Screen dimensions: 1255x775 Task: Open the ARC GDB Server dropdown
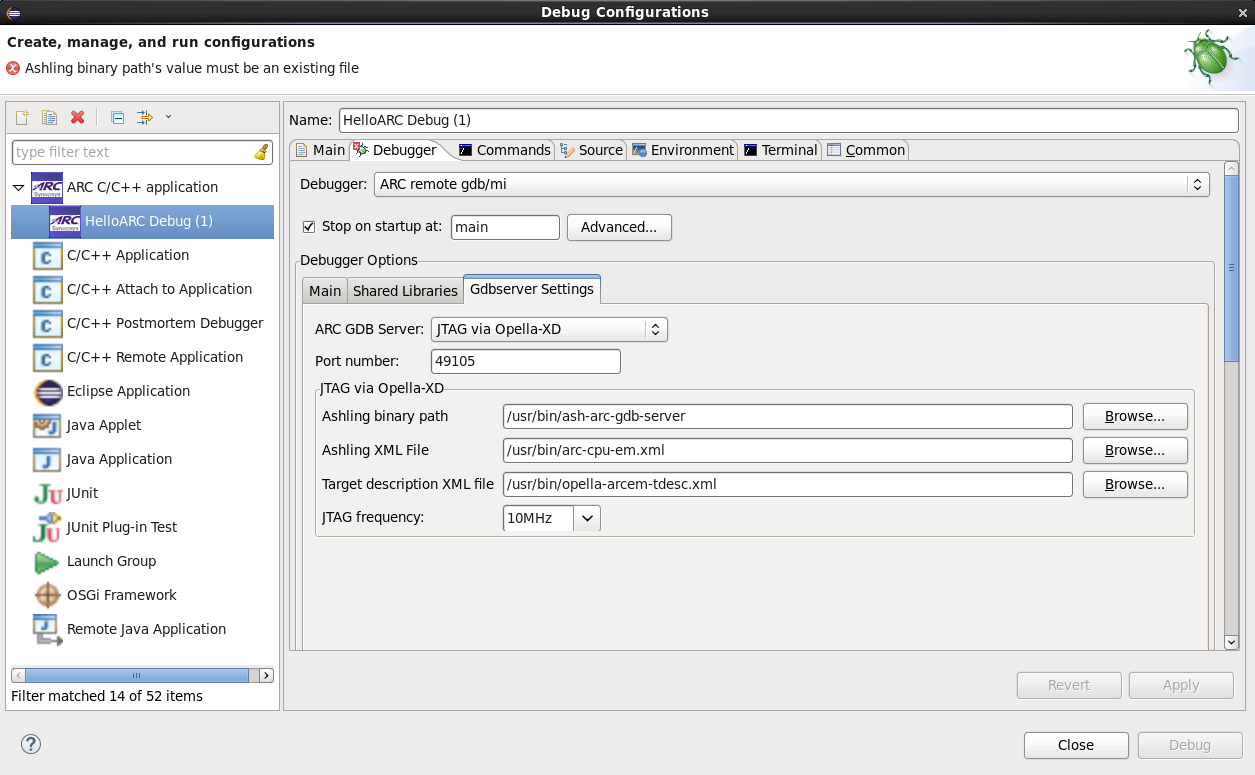[549, 329]
